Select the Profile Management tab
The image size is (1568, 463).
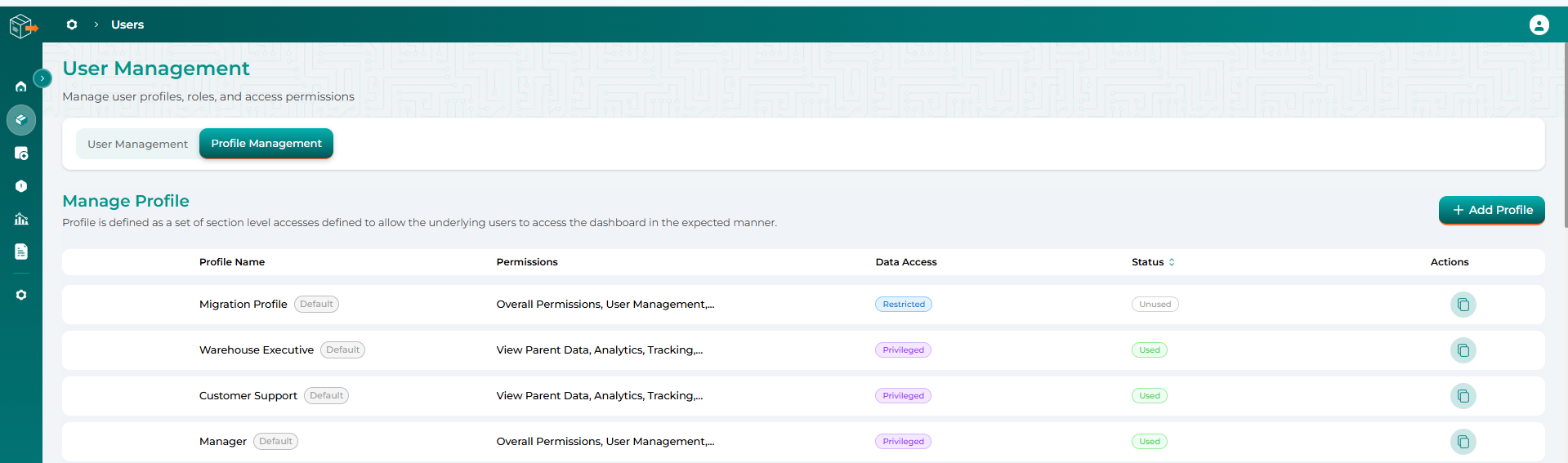(266, 144)
